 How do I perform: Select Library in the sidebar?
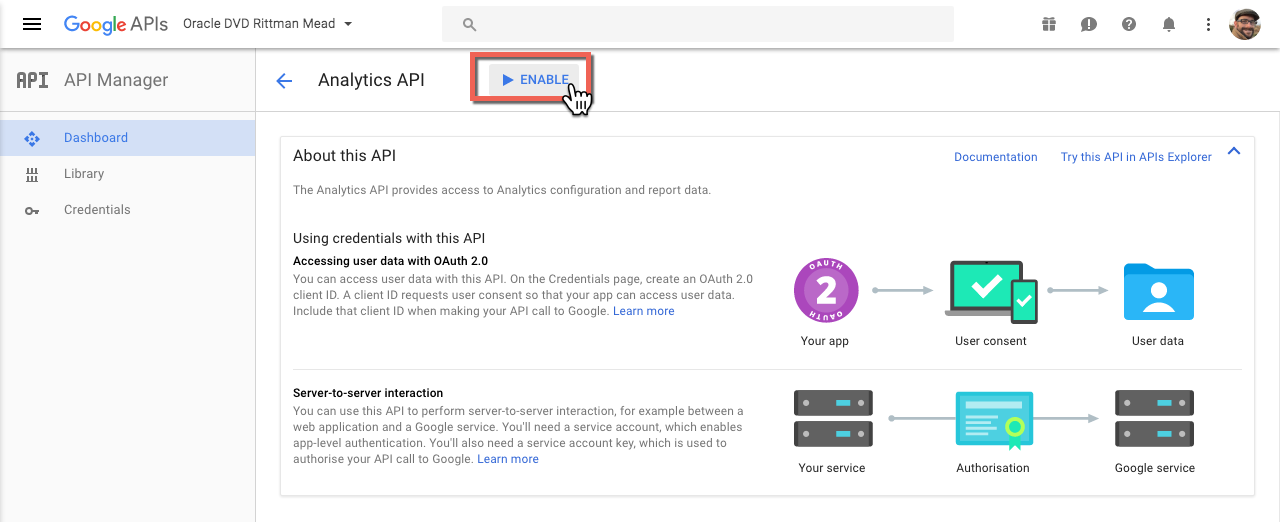[128, 174]
